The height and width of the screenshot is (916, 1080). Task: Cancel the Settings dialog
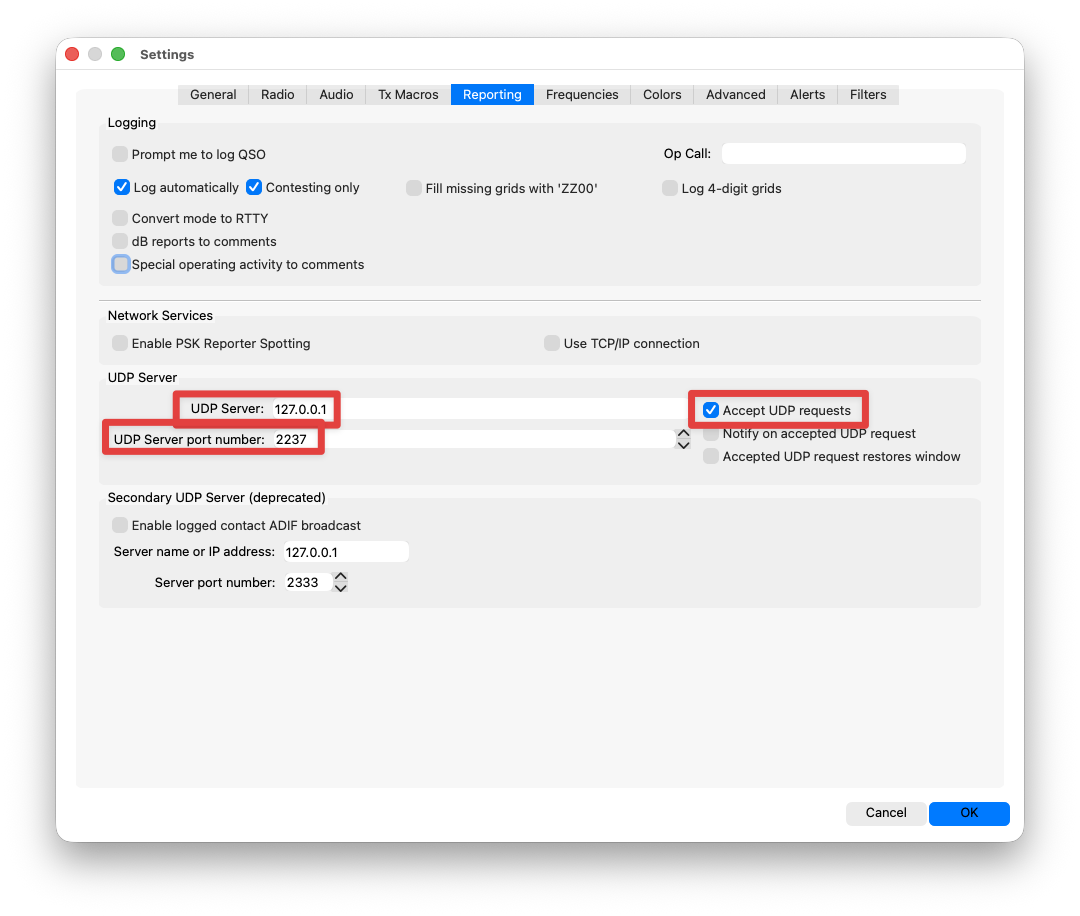[x=885, y=813]
